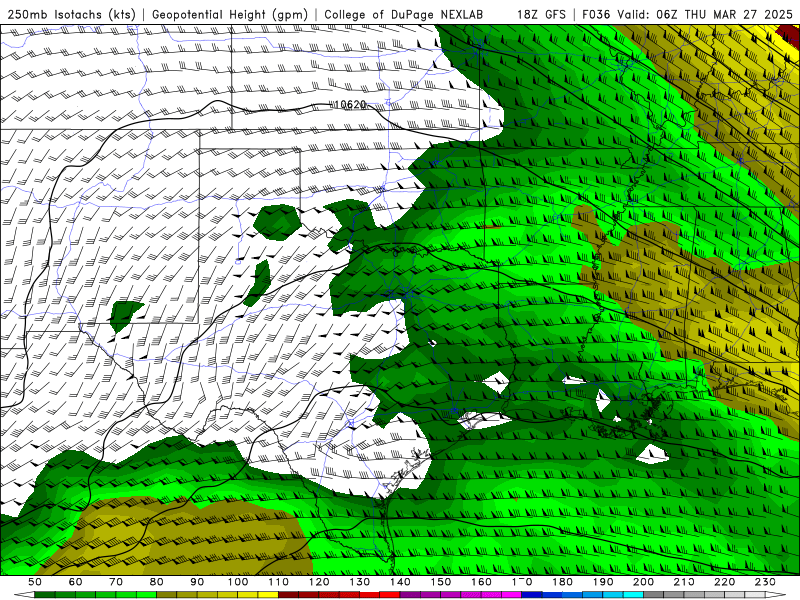Pick the bright yellow swatch left of 110
Screen dimensions: 800x600
(268, 595)
